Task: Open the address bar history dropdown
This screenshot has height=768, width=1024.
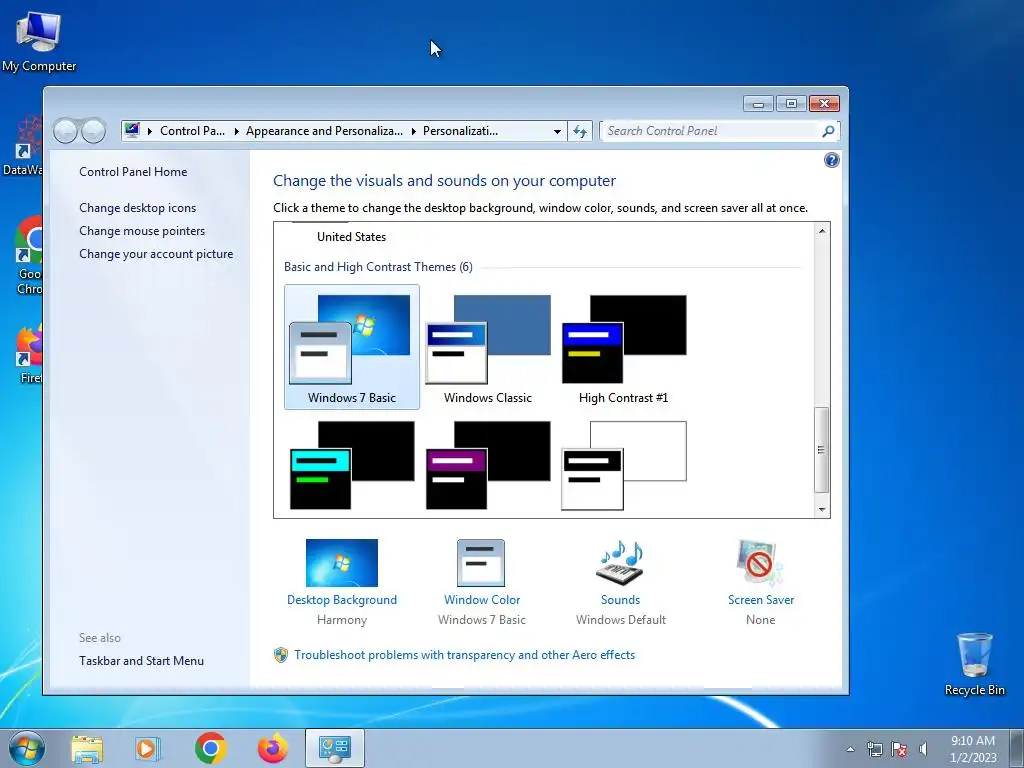Action: coord(557,131)
